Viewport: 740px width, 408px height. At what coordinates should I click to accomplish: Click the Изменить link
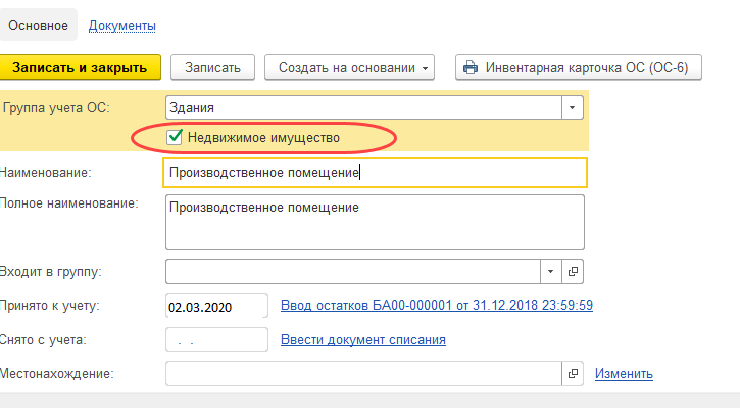[623, 374]
